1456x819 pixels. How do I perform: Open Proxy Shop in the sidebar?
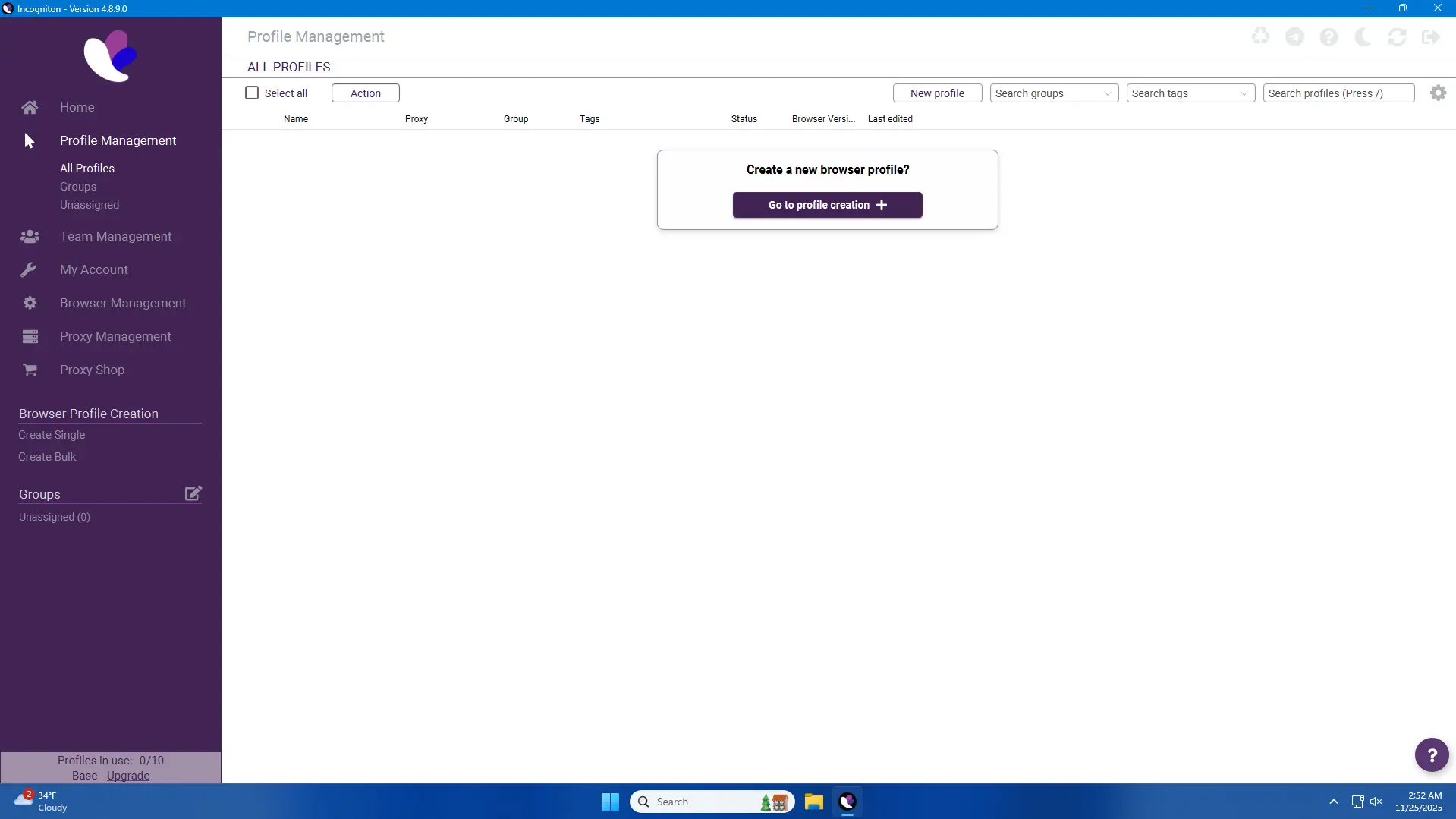tap(92, 370)
